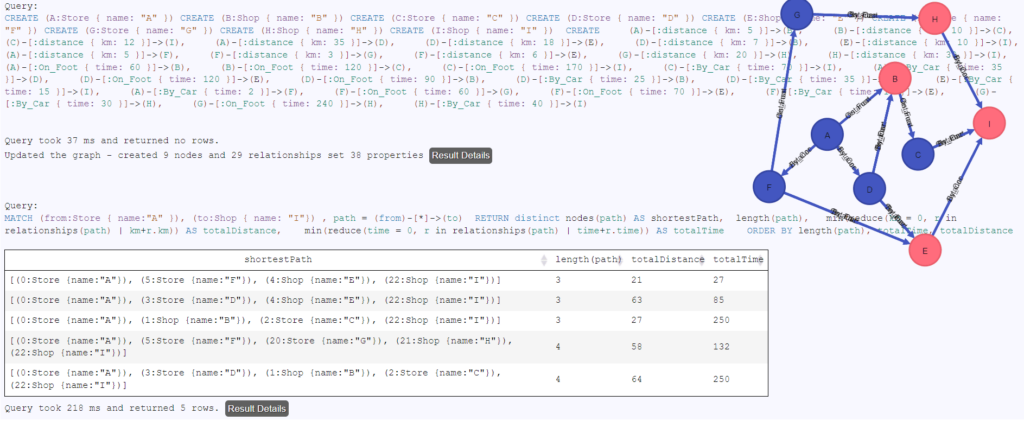
Task: Sort by the length(path) column sort arrows
Action: tap(621, 260)
